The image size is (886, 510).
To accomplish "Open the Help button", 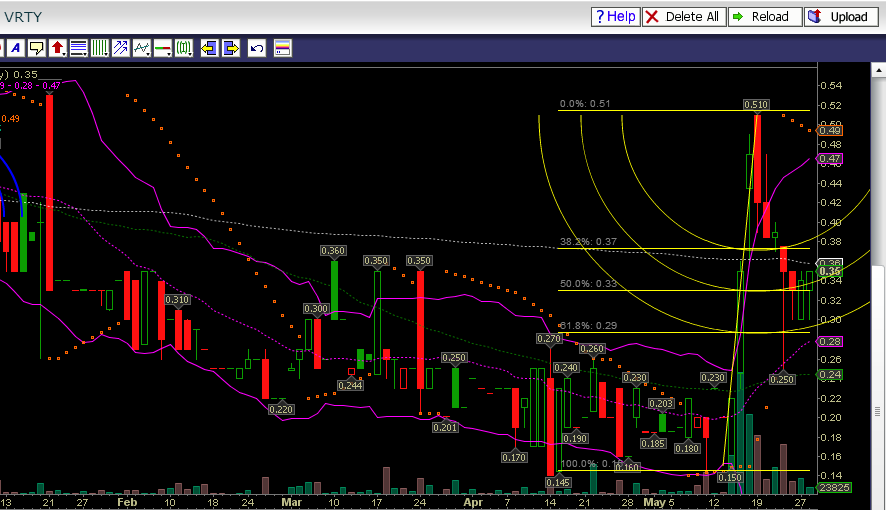I will pos(615,17).
